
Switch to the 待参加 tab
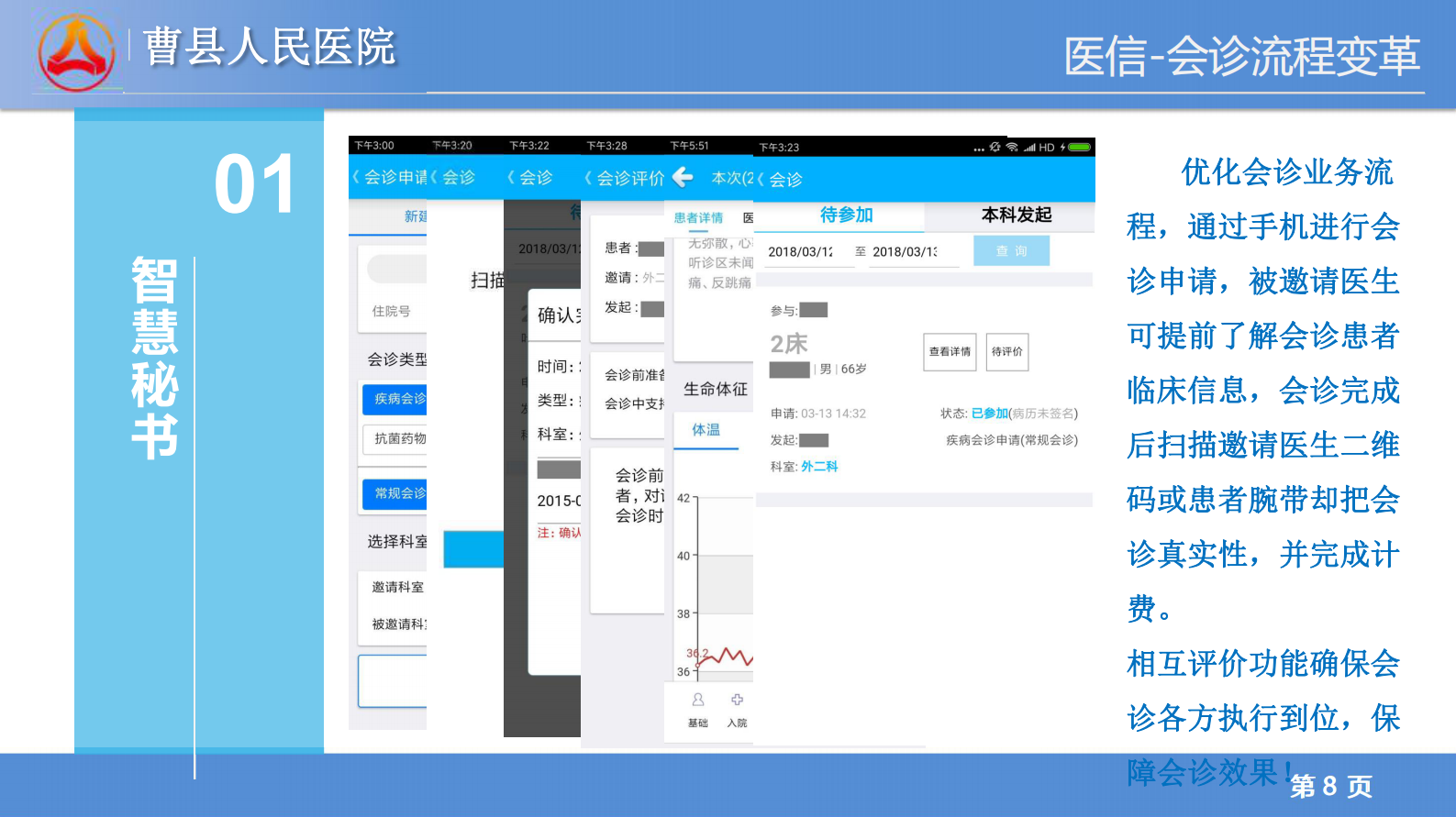846,215
